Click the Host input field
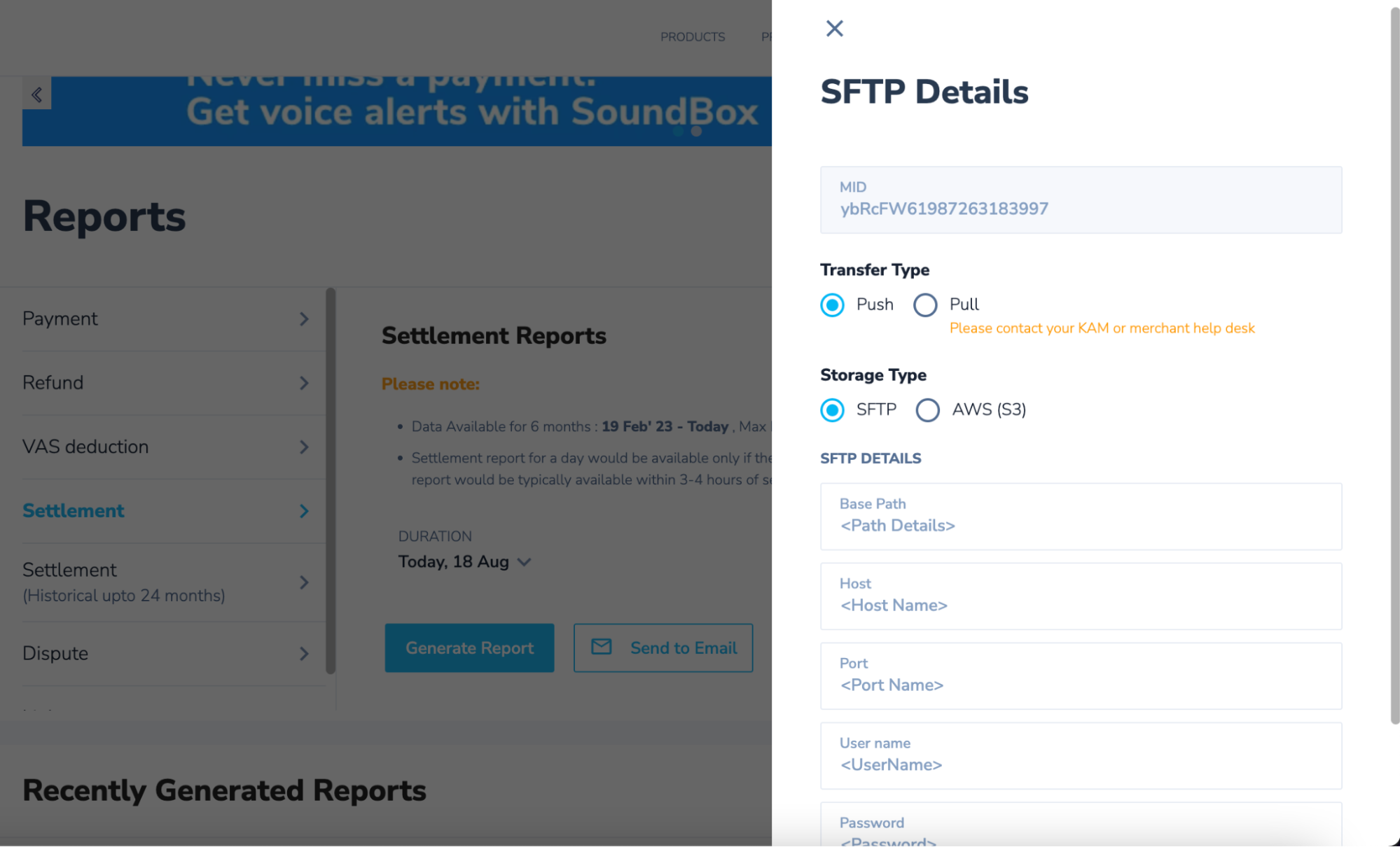This screenshot has width=1400, height=847. 1081,596
